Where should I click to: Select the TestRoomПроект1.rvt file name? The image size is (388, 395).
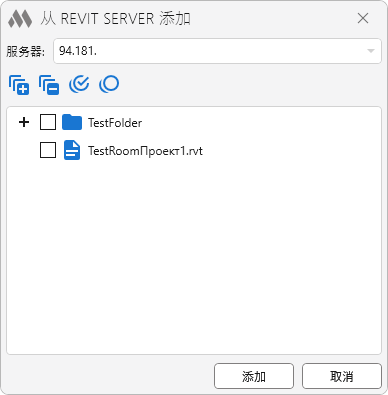pyautogui.click(x=145, y=151)
